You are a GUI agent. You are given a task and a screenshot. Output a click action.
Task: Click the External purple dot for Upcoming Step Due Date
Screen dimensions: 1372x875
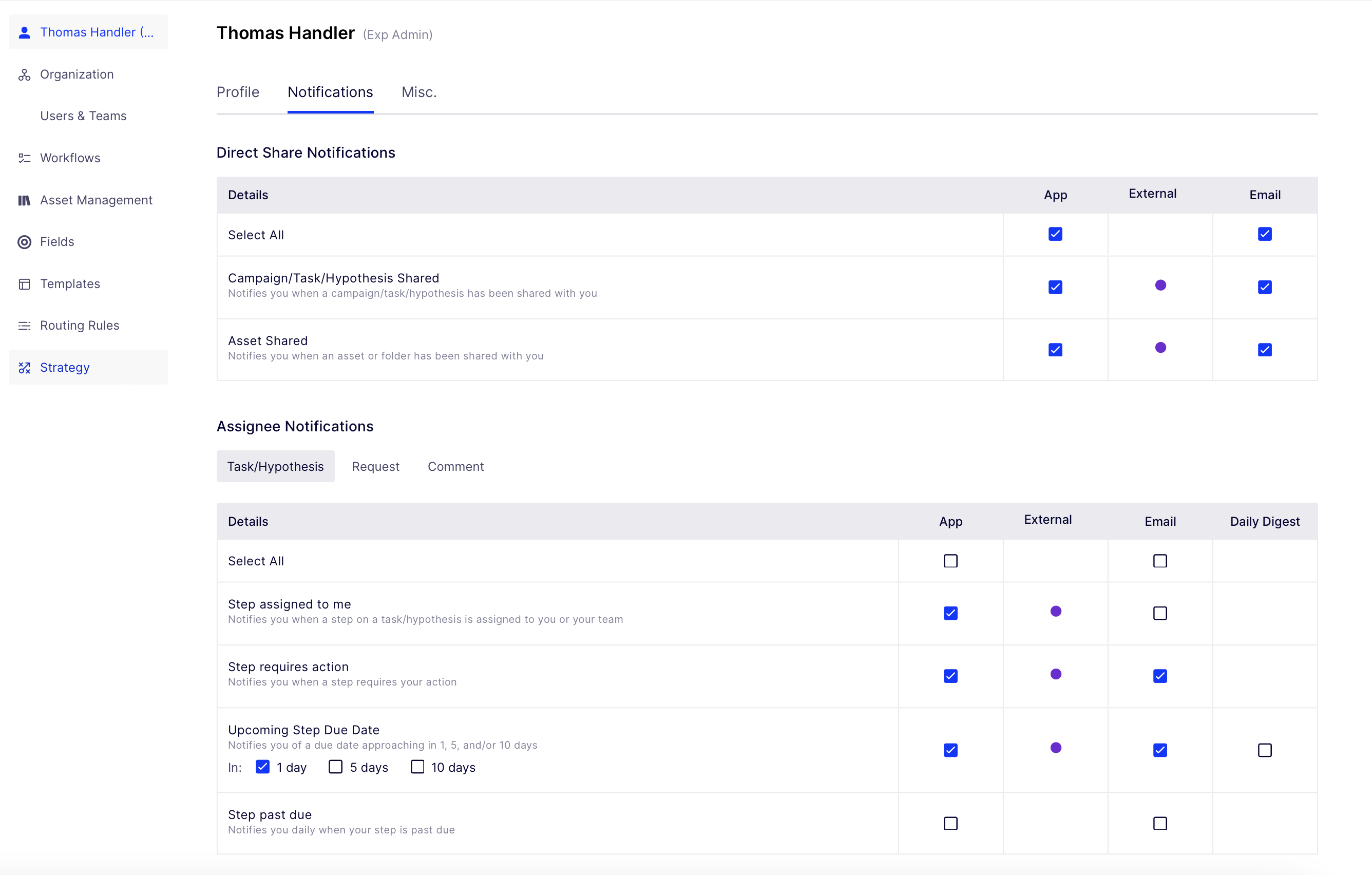point(1055,748)
